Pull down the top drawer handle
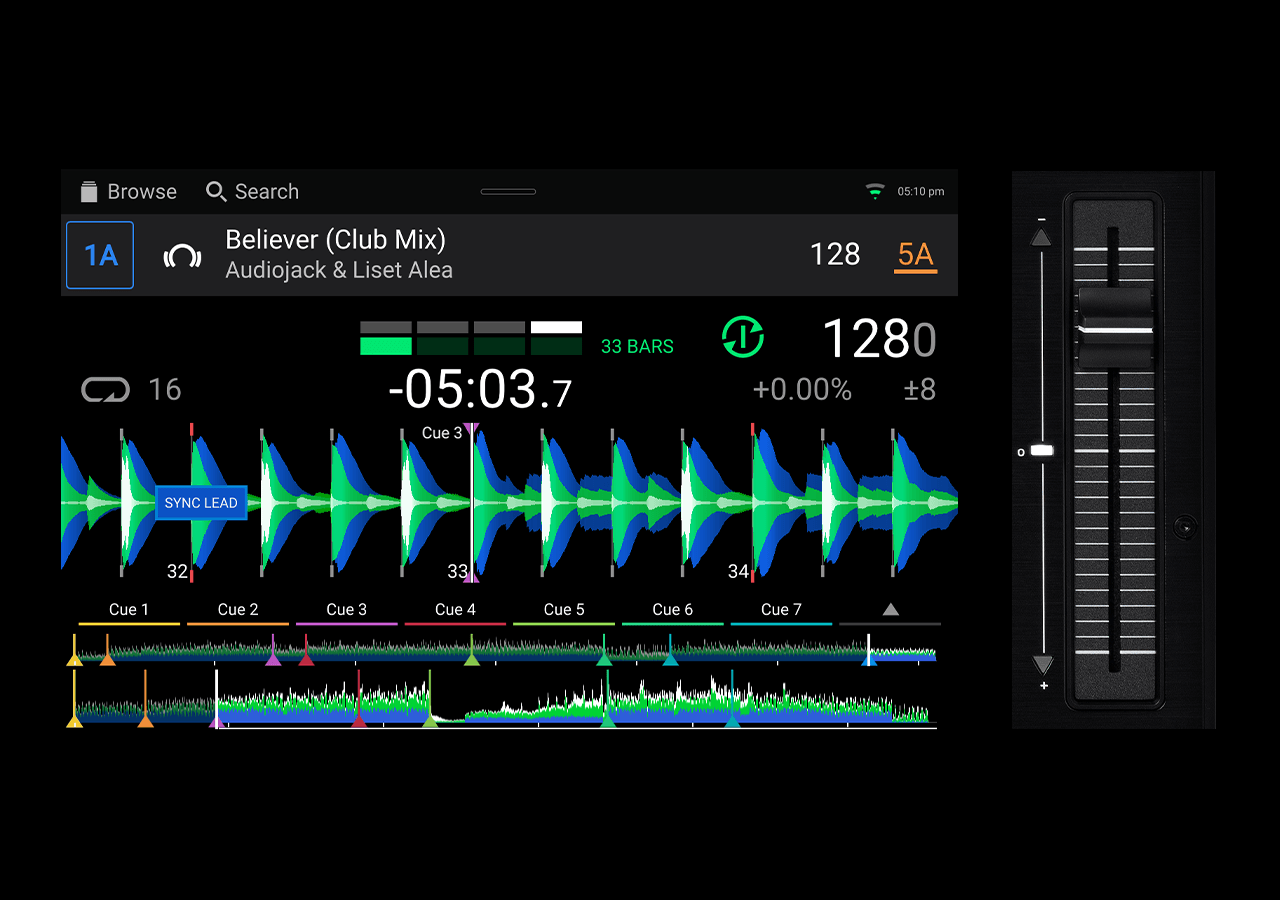The width and height of the screenshot is (1280, 900). [508, 191]
